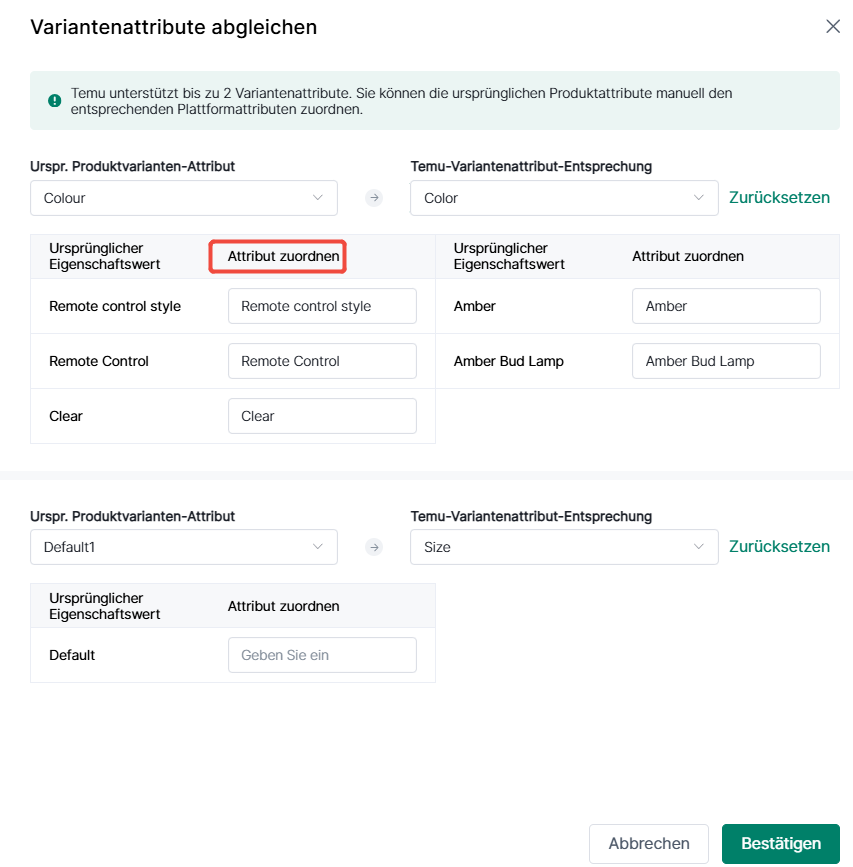Image resolution: width=853 pixels, height=867 pixels.
Task: Edit the Amber Bud Lamp value field
Action: tap(726, 361)
